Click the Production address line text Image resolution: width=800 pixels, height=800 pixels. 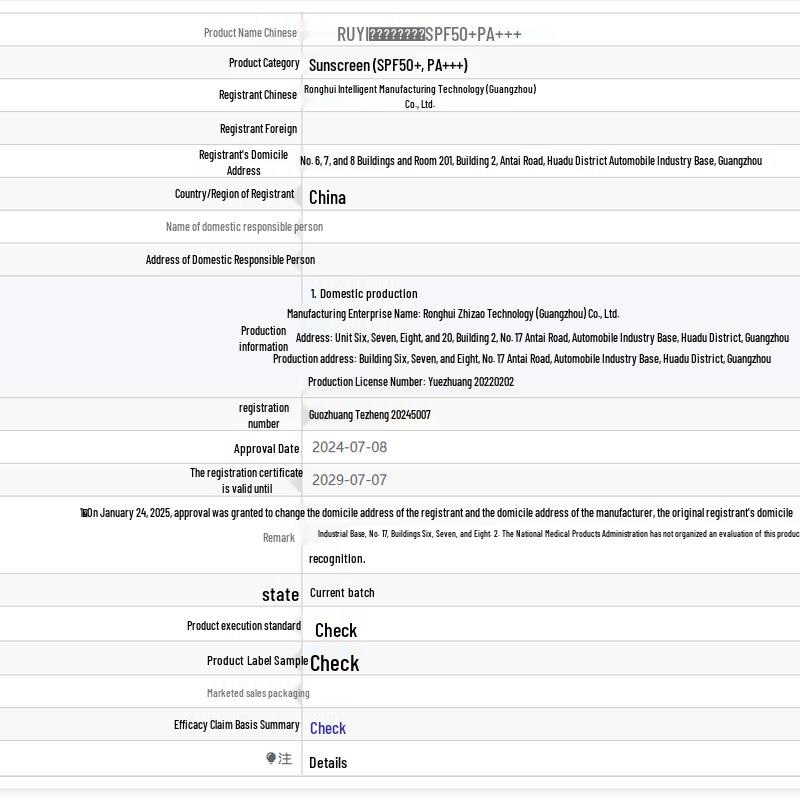[x=521, y=359]
